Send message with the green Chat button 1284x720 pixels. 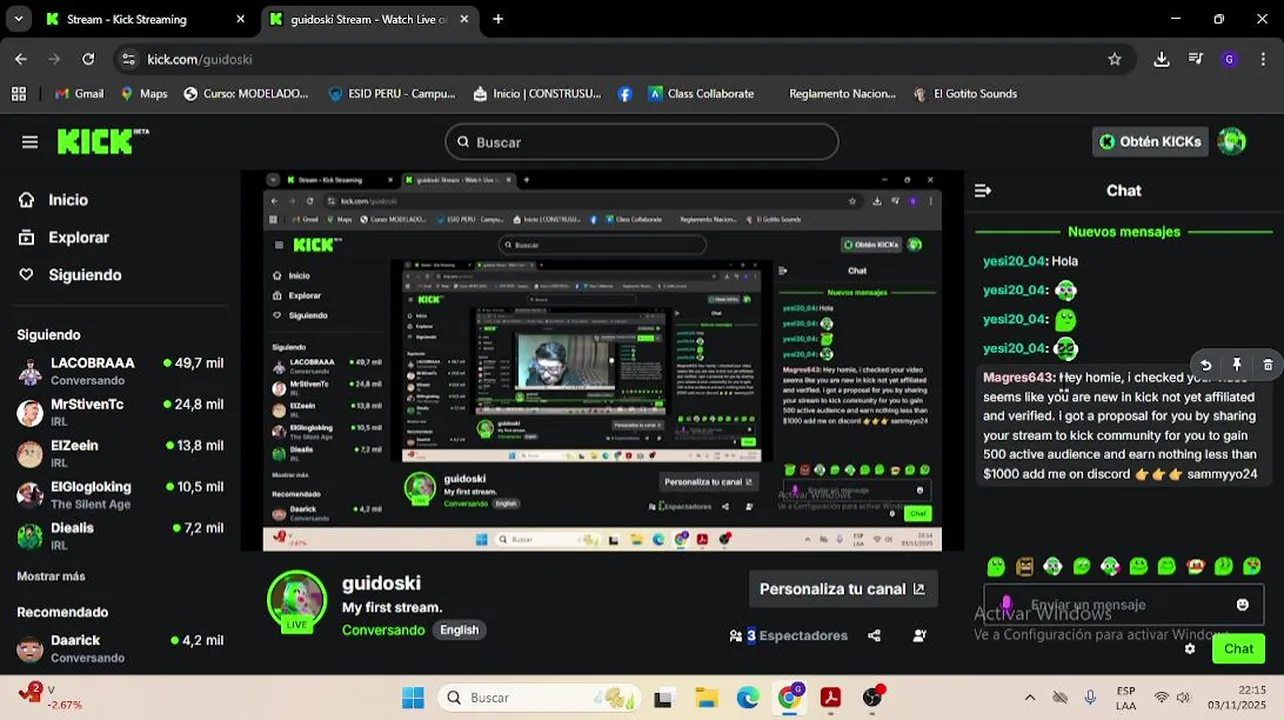click(x=1238, y=649)
